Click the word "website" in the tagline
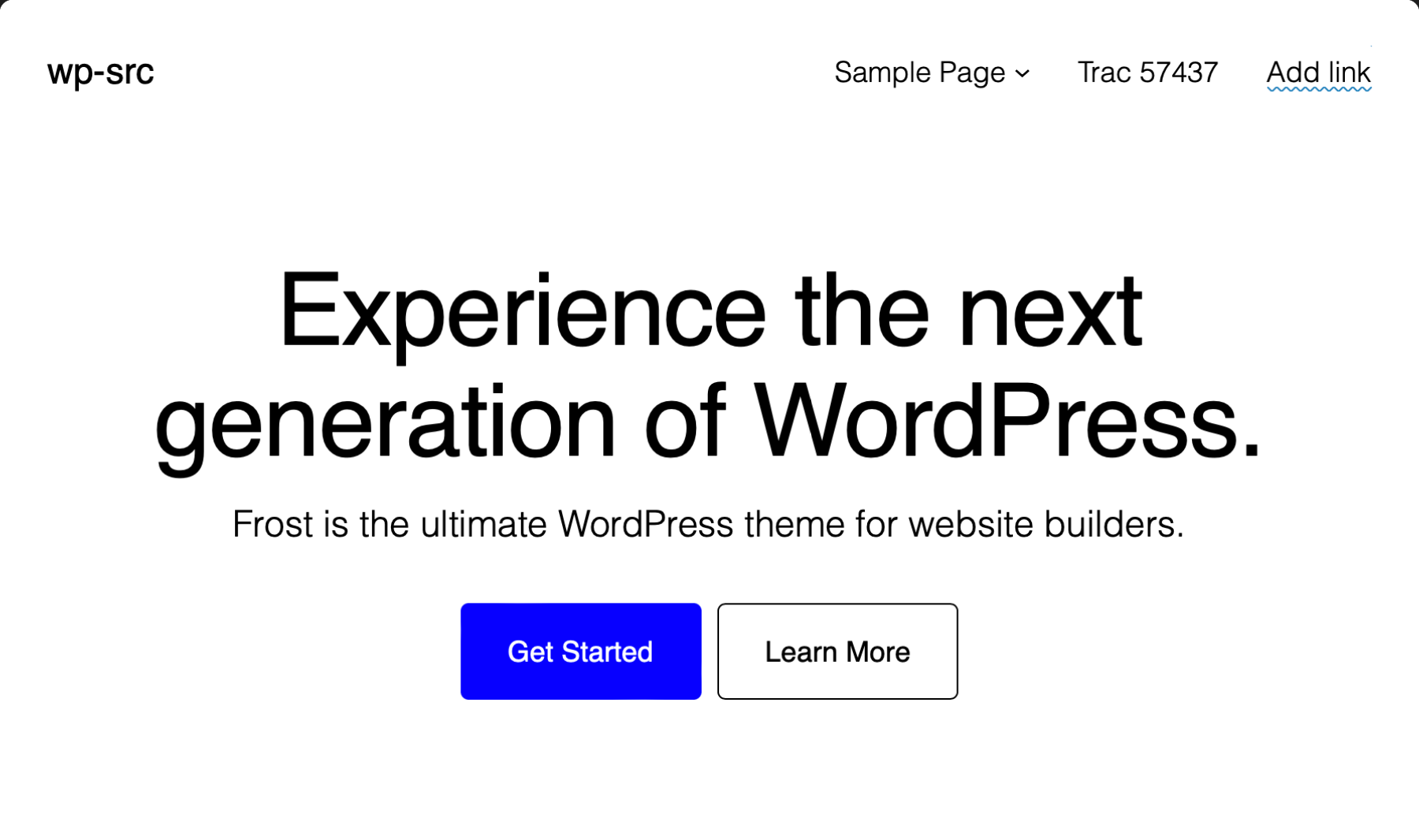Viewport: 1419px width, 840px height. click(970, 524)
